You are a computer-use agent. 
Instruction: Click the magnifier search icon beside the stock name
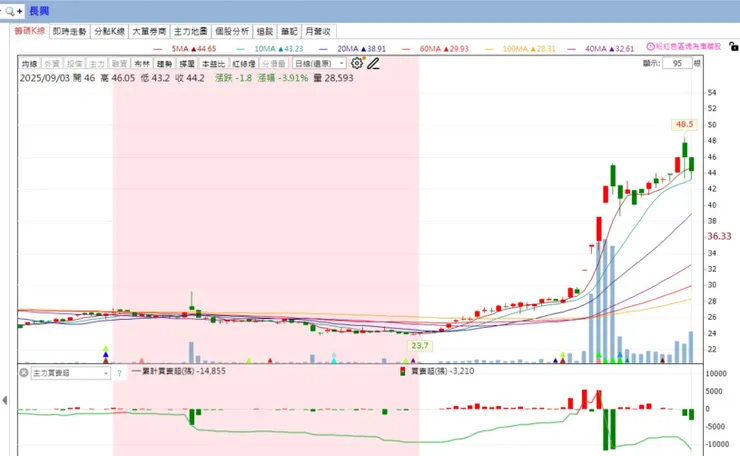[9, 11]
